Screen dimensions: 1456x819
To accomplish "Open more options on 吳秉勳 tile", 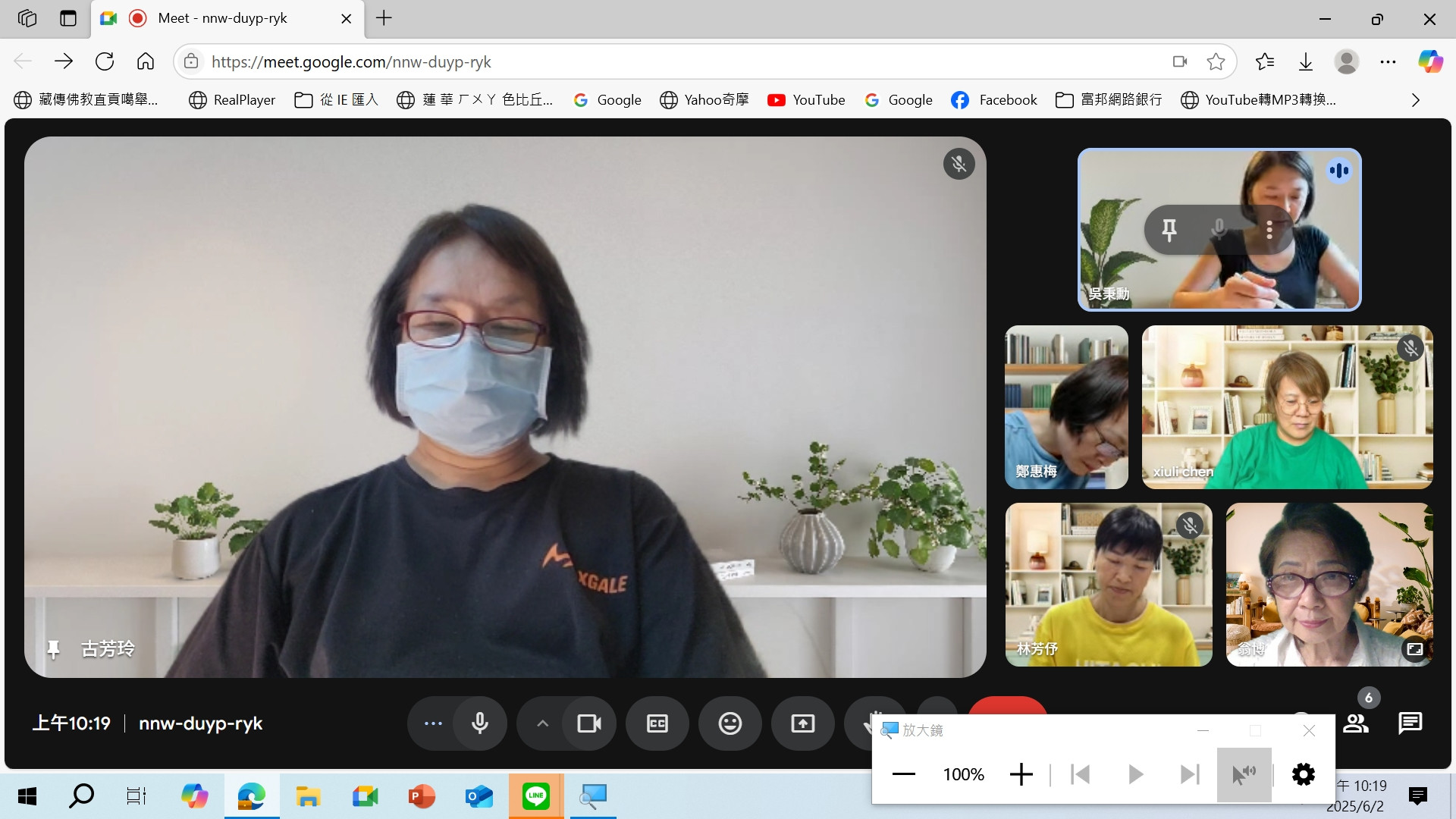I will coord(1269,229).
